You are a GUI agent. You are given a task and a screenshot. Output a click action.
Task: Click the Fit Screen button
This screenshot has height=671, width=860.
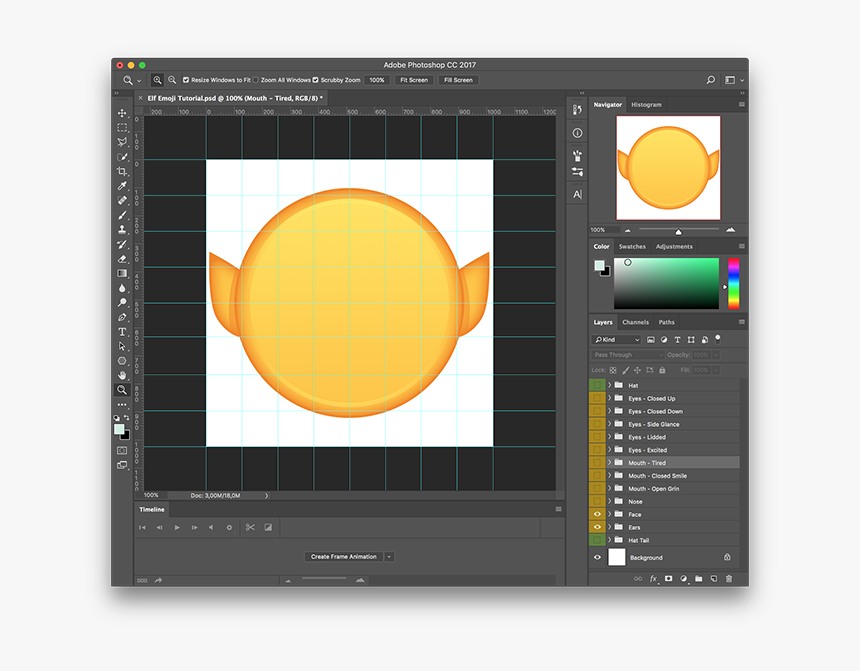pyautogui.click(x=413, y=79)
